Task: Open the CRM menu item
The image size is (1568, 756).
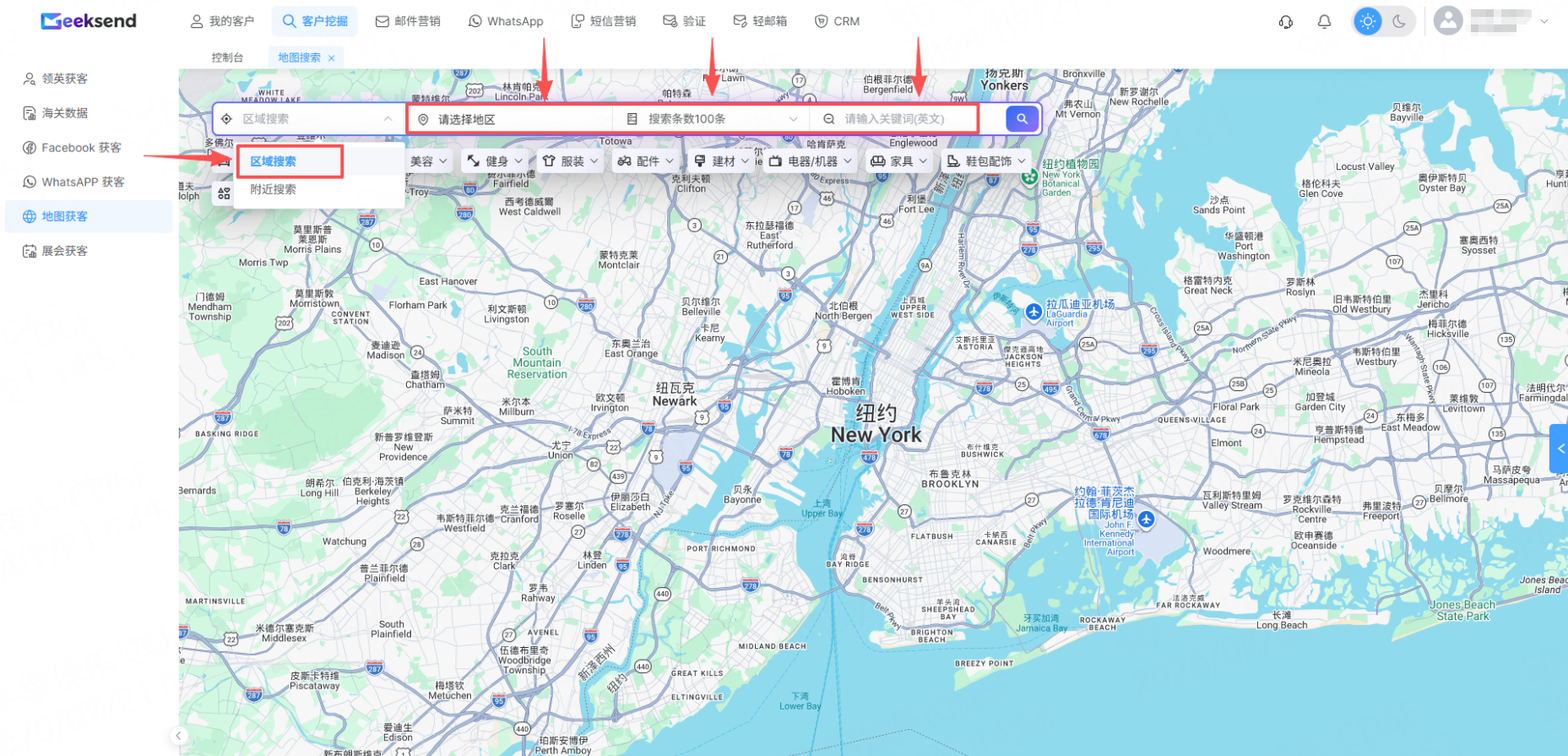Action: tap(837, 21)
